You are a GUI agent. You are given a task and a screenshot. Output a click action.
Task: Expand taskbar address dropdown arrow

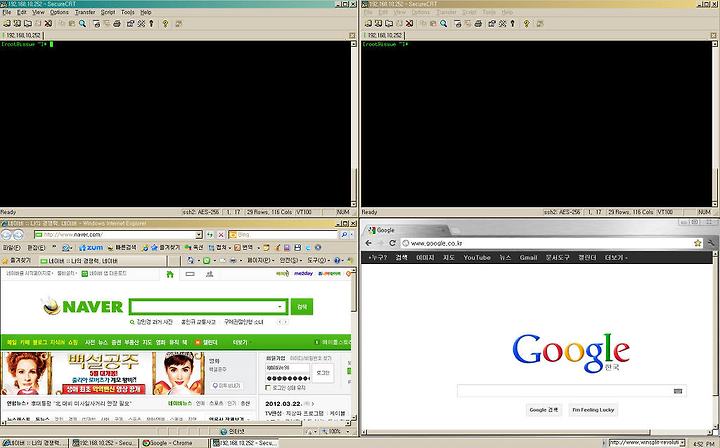point(683,443)
